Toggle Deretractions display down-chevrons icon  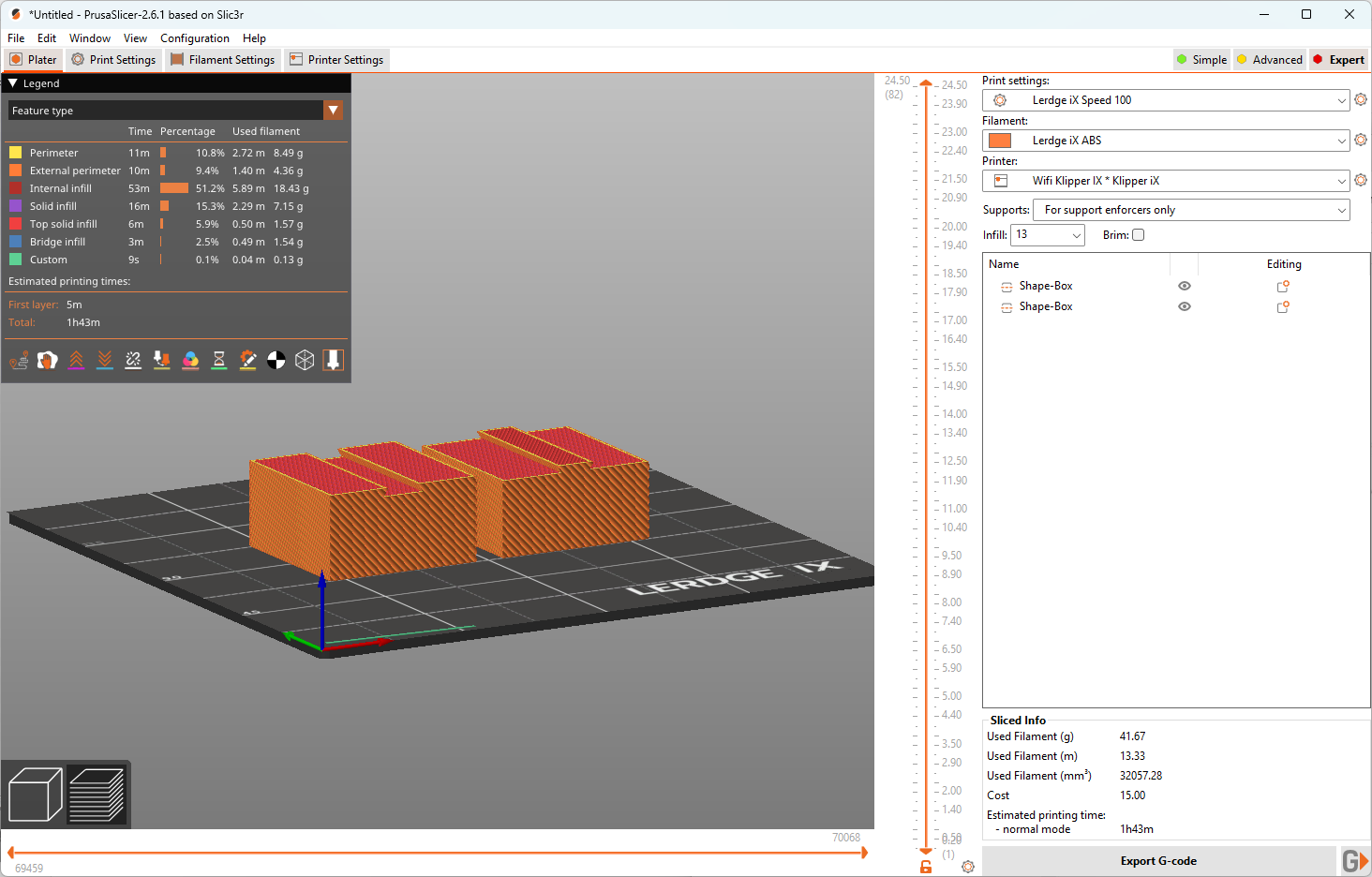pyautogui.click(x=105, y=360)
